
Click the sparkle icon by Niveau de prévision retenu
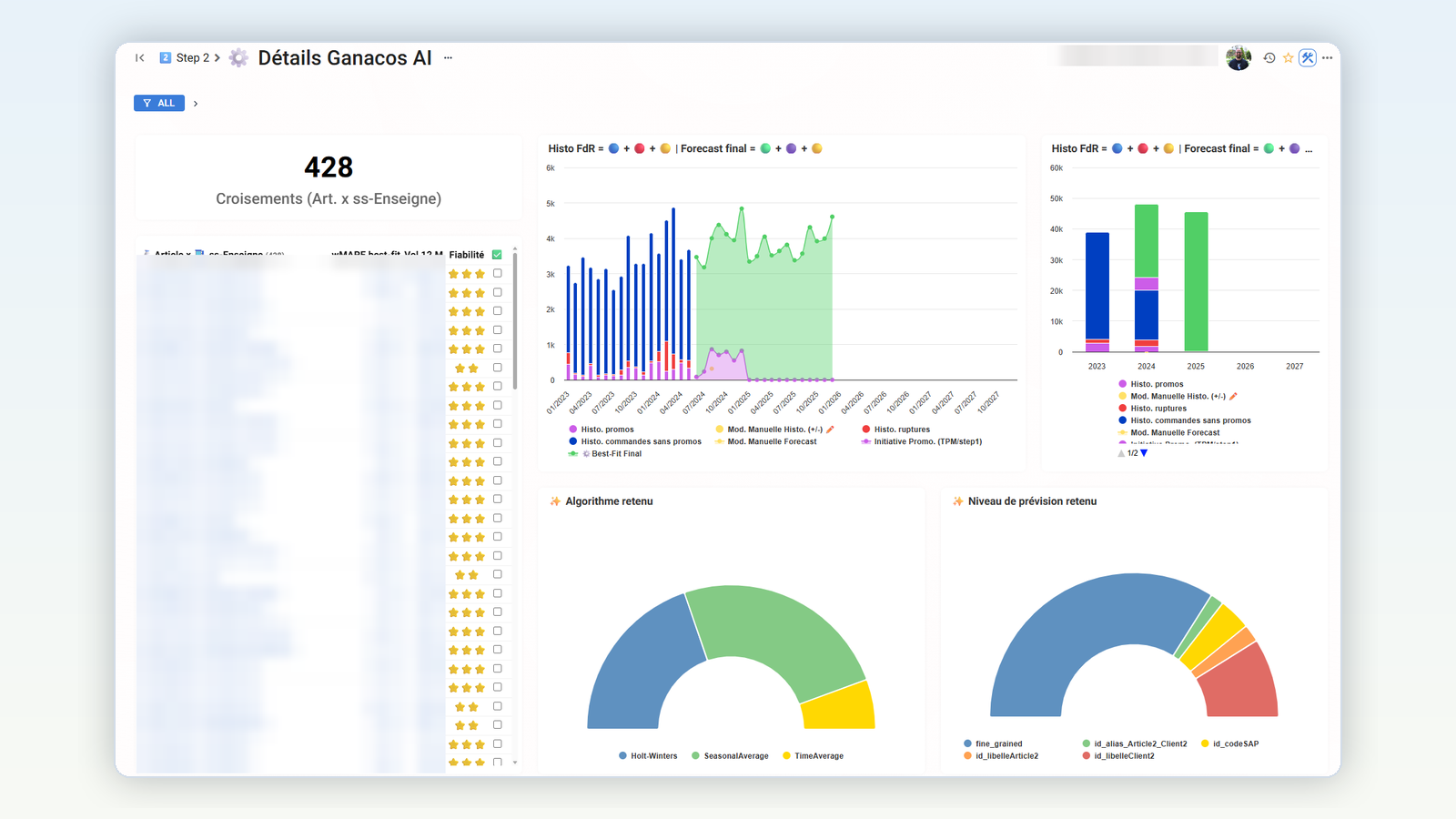[957, 501]
